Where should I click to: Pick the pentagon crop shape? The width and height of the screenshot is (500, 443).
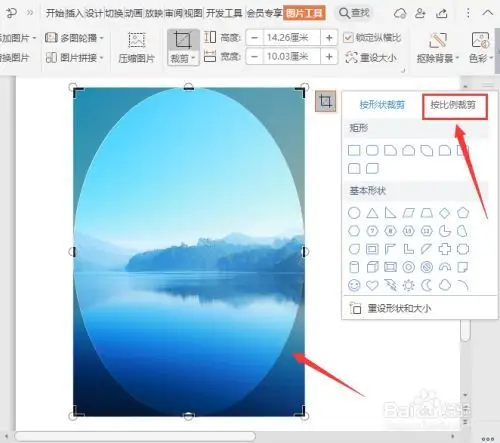(463, 213)
